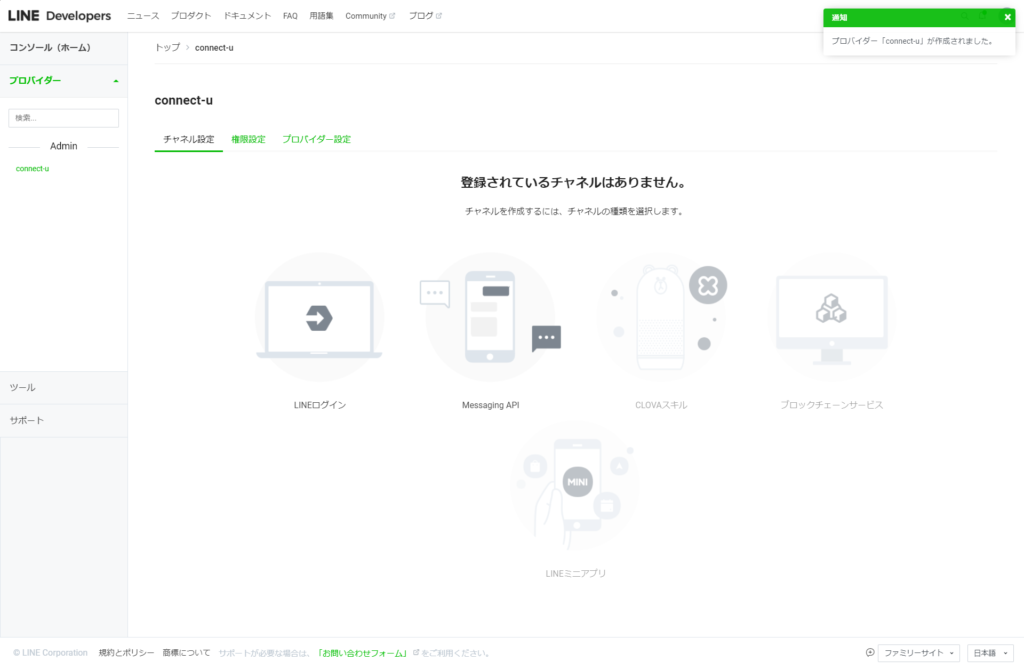The height and width of the screenshot is (669, 1024).
Task: Open the ファミリーサイト dropdown
Action: (x=919, y=653)
